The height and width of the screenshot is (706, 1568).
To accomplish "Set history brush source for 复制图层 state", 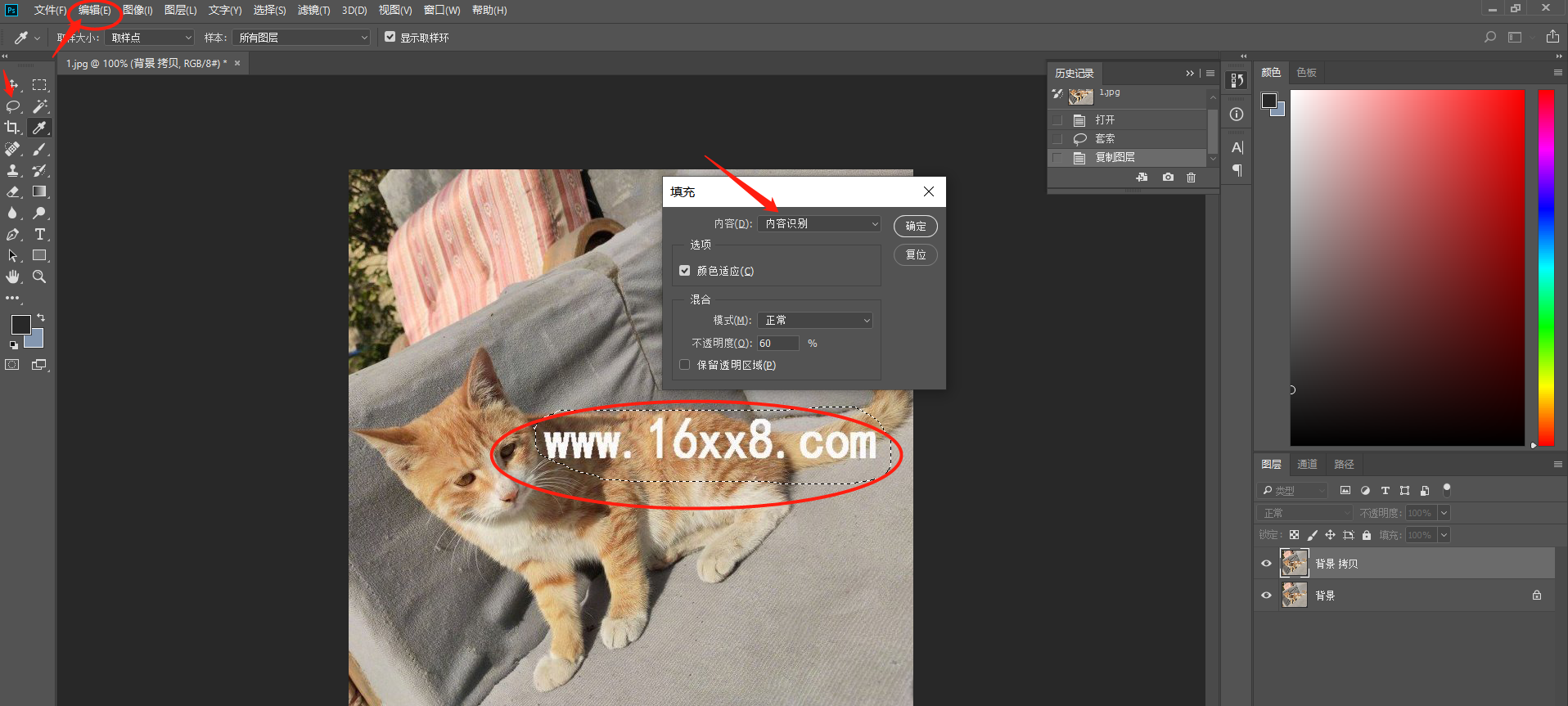I will click(x=1058, y=158).
